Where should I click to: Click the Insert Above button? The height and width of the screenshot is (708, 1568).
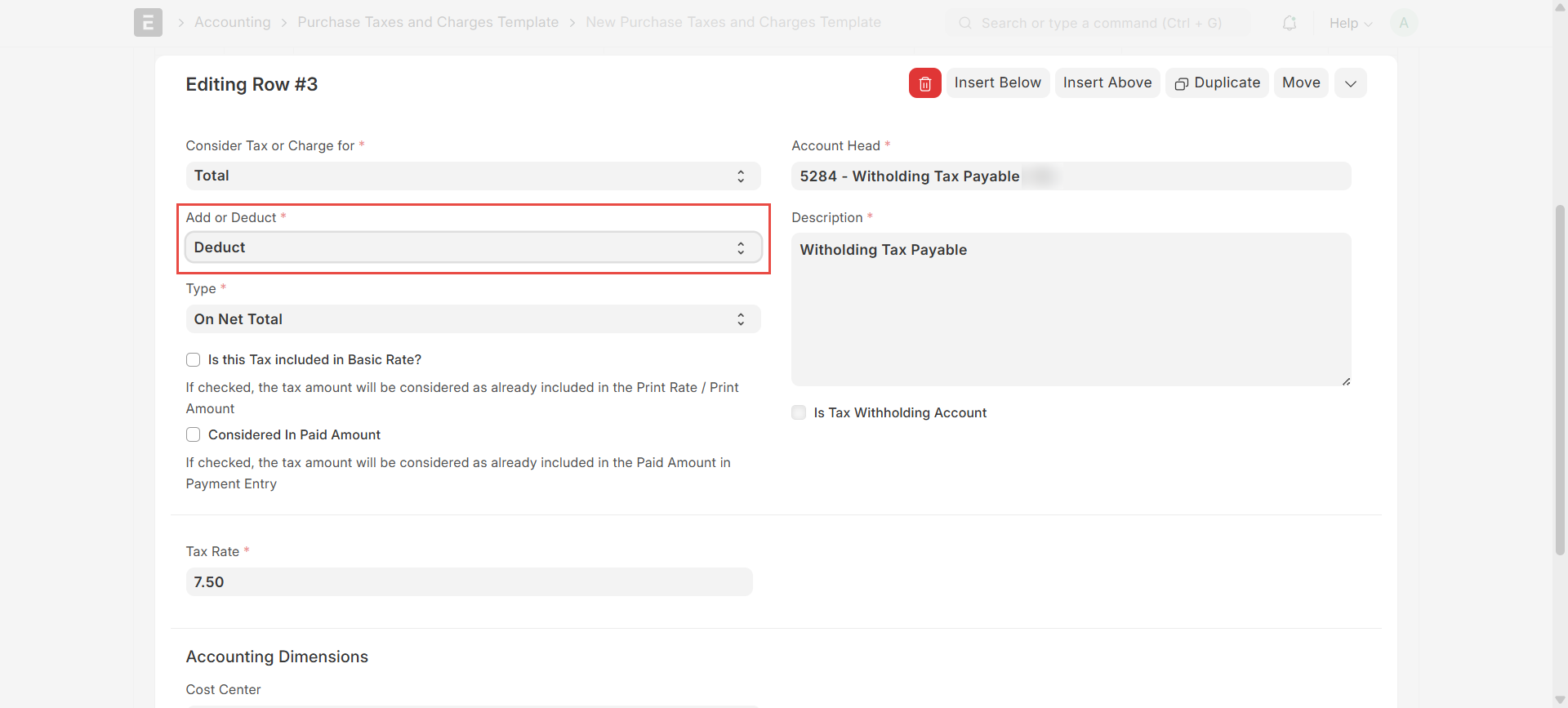(1107, 83)
